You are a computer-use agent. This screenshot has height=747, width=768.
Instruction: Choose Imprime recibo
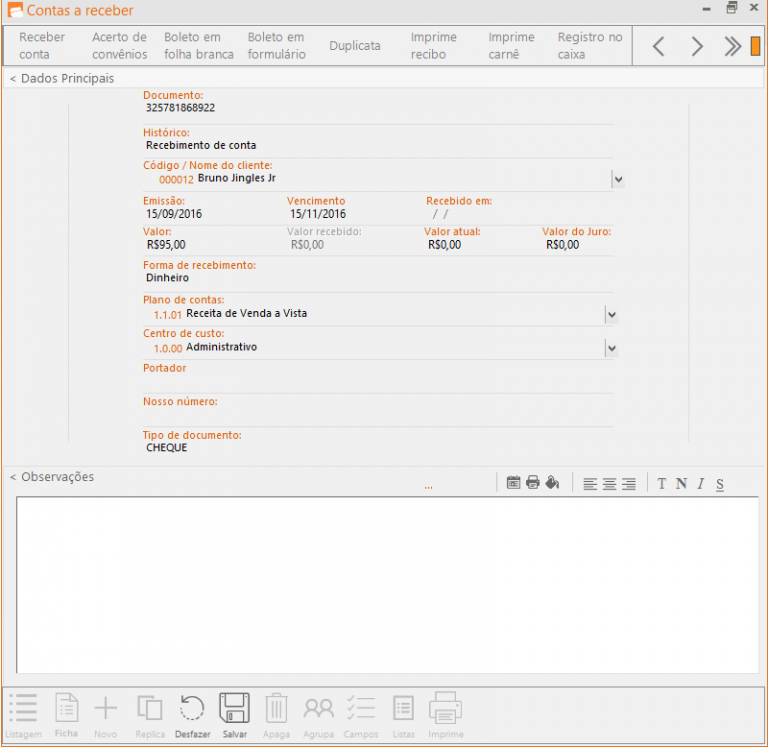433,46
